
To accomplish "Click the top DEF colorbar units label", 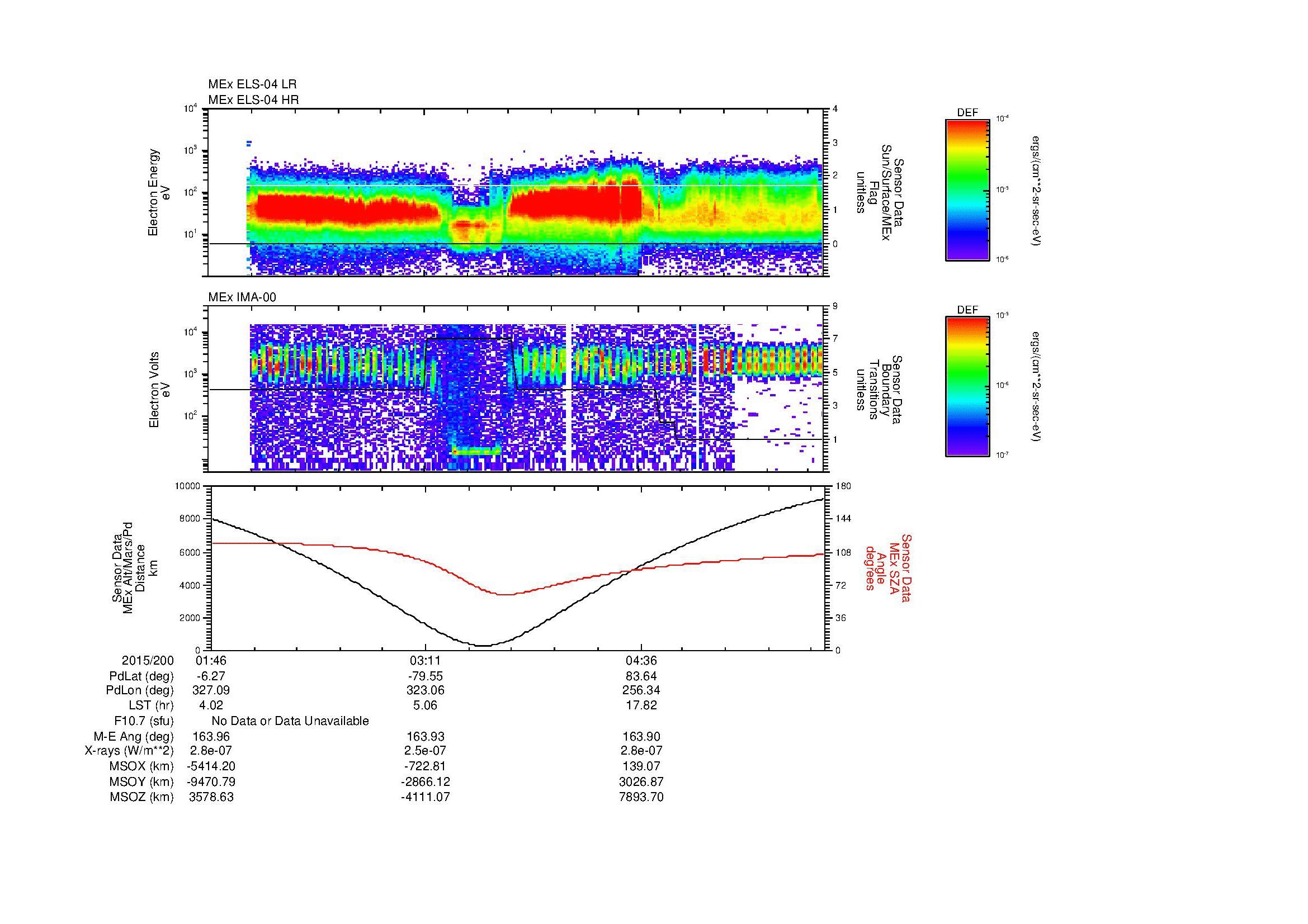I will (x=1036, y=191).
